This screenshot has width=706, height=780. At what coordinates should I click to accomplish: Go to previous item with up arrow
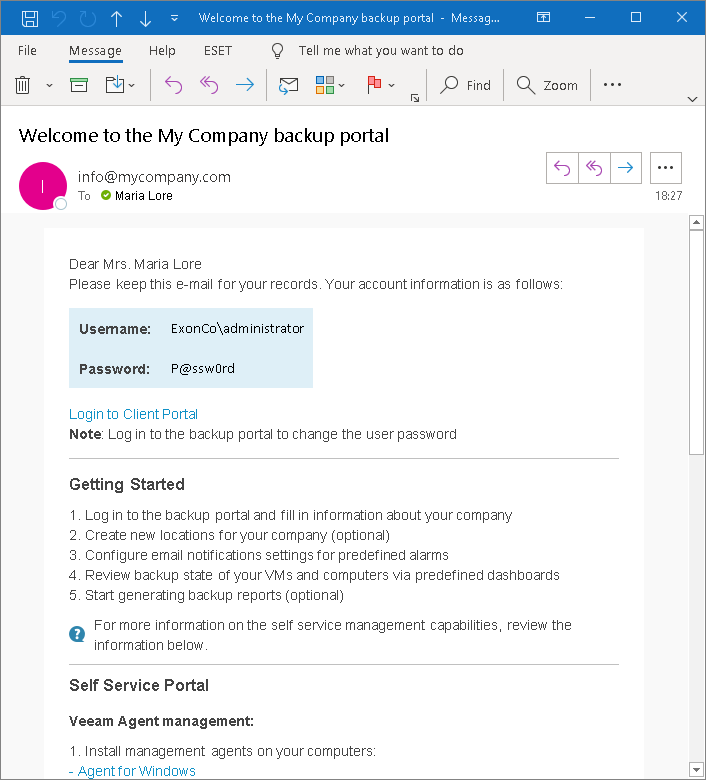pos(117,18)
